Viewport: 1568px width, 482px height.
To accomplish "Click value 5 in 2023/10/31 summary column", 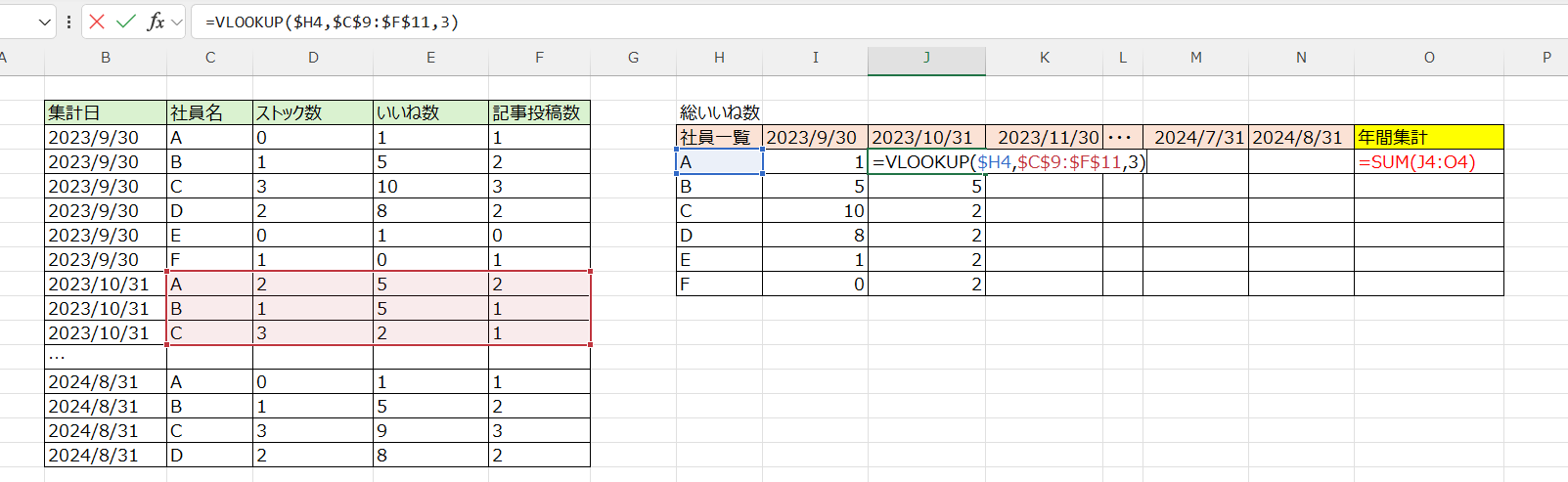I will 926,186.
